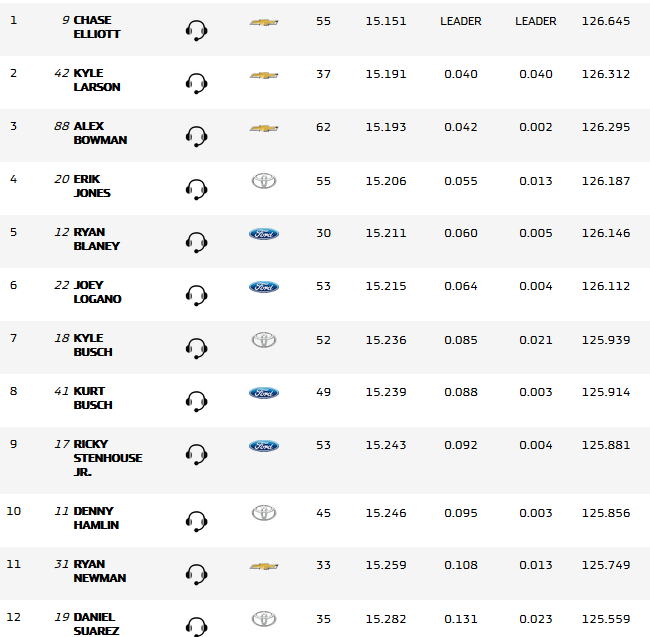
Task: Open Kyle Larson driver link
Action: click(x=96, y=80)
